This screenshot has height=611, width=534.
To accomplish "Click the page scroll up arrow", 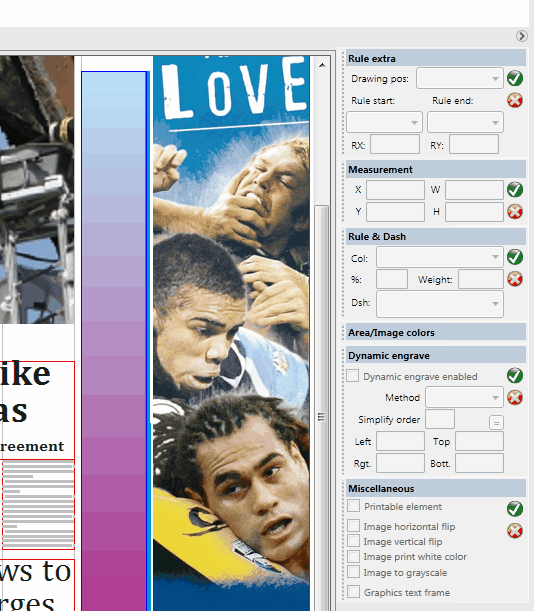I will (322, 65).
